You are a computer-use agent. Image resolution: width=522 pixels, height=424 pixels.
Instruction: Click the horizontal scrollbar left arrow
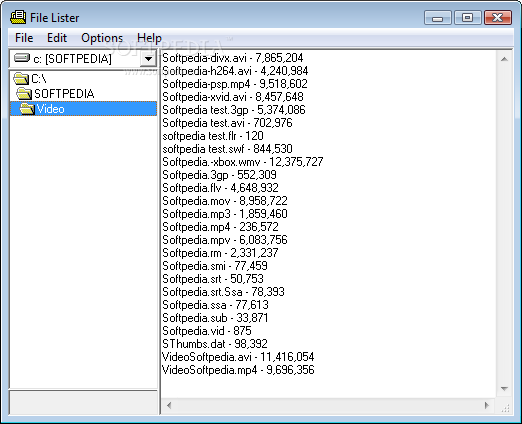tap(169, 405)
